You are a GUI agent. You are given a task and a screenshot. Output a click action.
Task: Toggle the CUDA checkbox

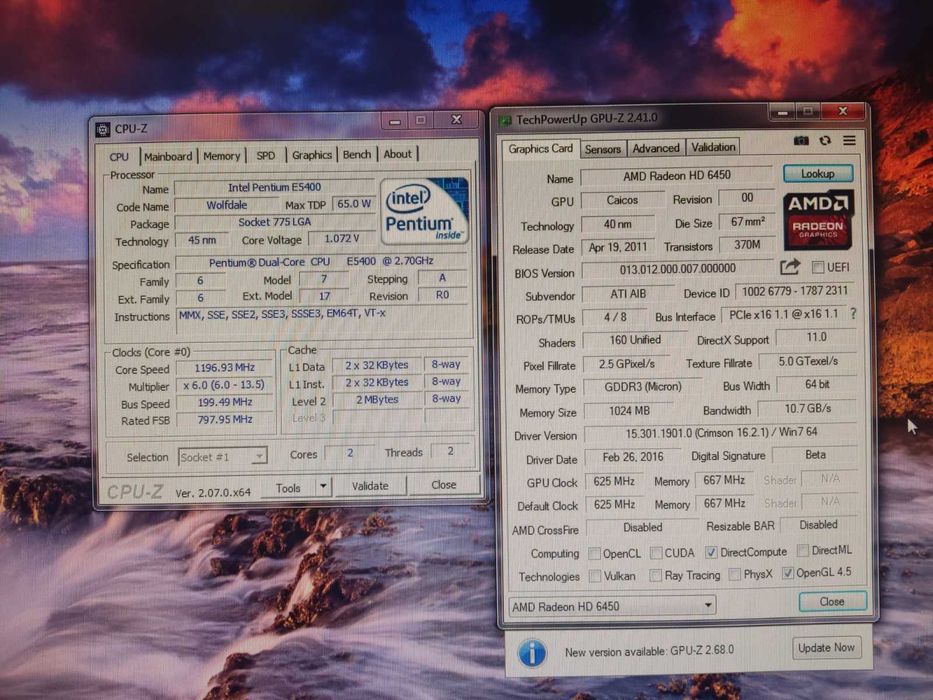coord(656,553)
